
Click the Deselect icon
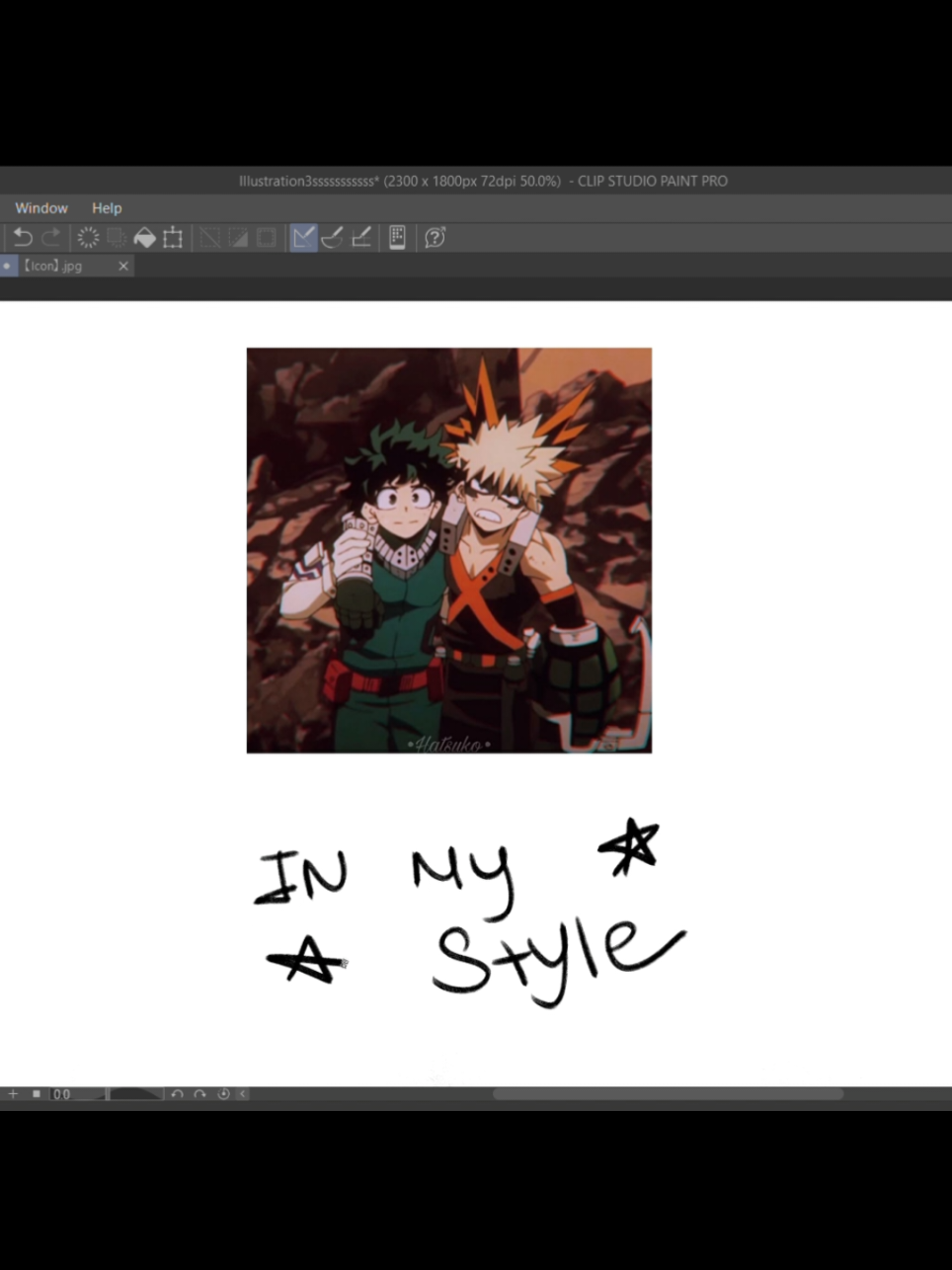(209, 237)
